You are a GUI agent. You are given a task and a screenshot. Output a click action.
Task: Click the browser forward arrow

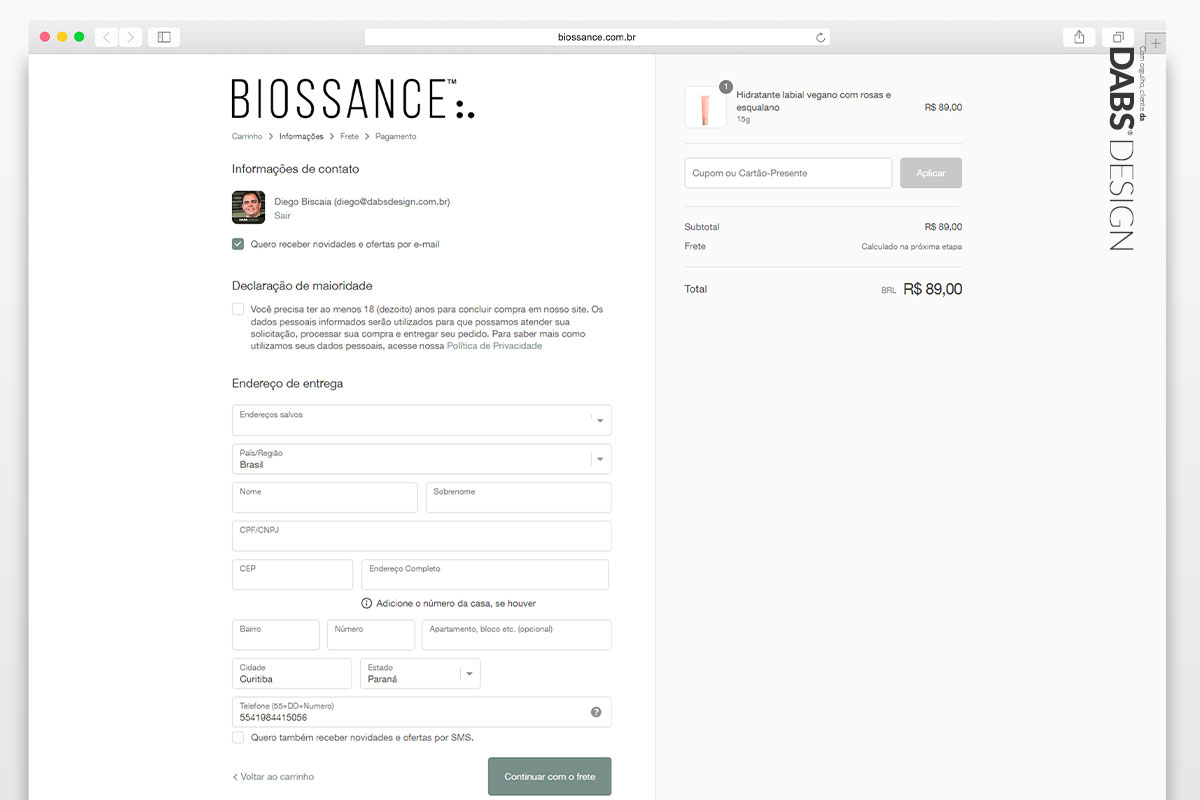tap(131, 37)
